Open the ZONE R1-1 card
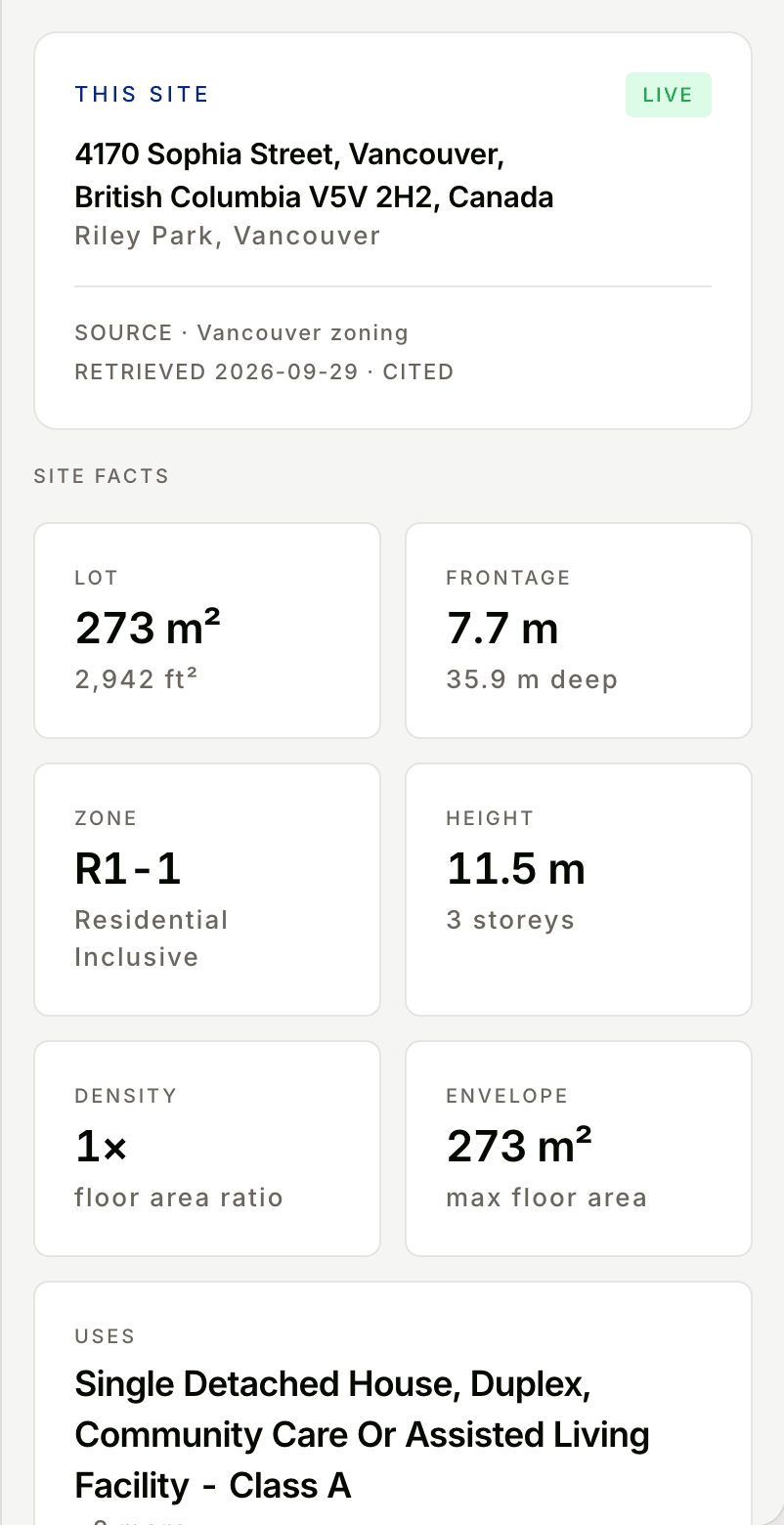 pos(207,890)
